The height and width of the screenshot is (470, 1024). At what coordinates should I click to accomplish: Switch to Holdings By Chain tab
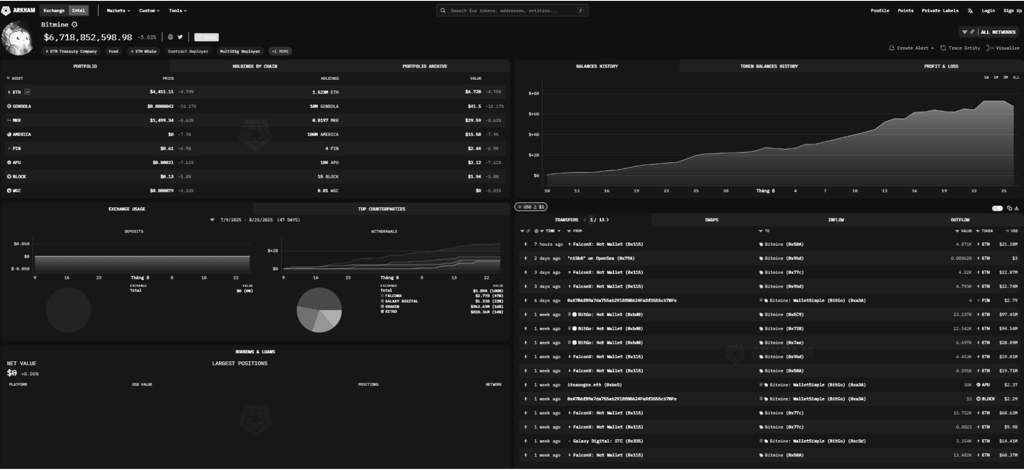(255, 66)
